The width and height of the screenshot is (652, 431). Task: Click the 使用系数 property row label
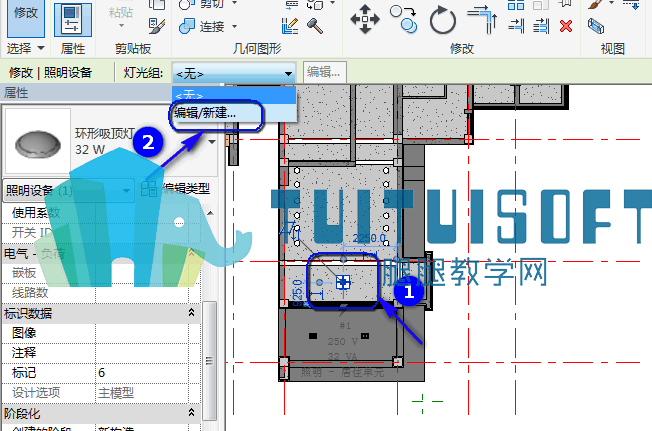click(x=36, y=213)
